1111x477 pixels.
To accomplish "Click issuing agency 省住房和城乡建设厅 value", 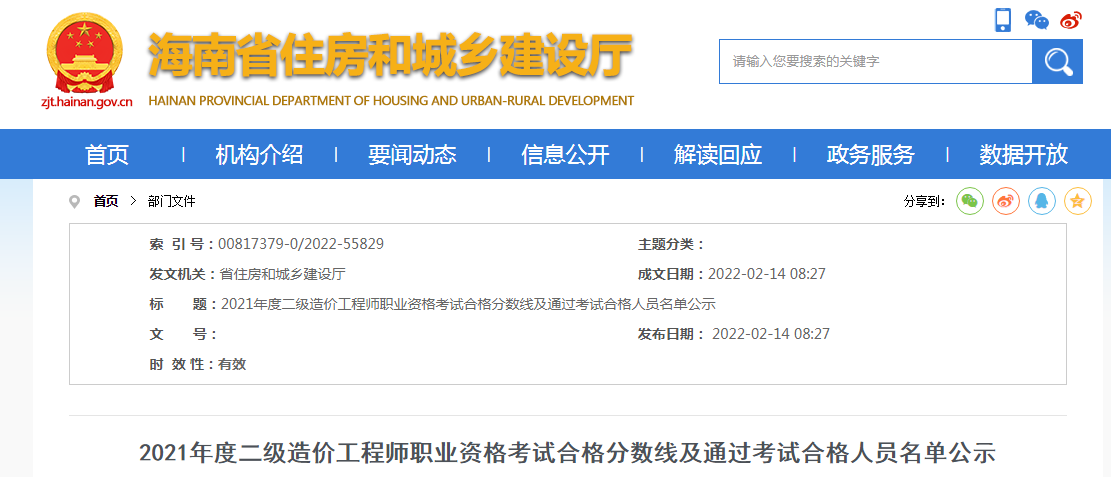I will [282, 274].
